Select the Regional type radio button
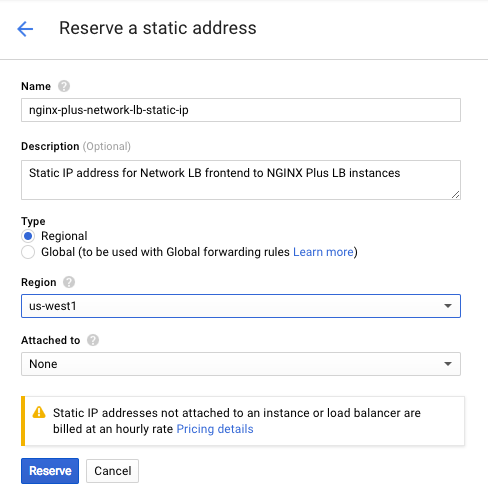488x496 pixels. (28, 236)
